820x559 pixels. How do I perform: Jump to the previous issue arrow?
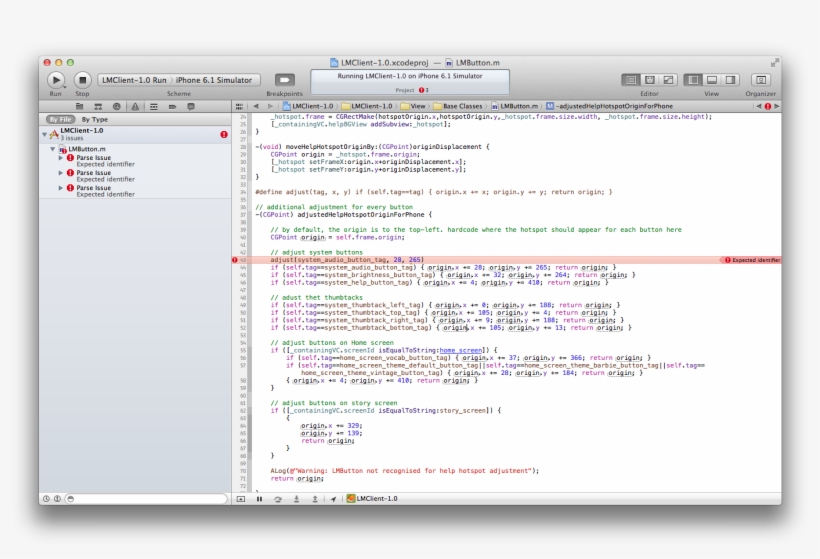758,106
